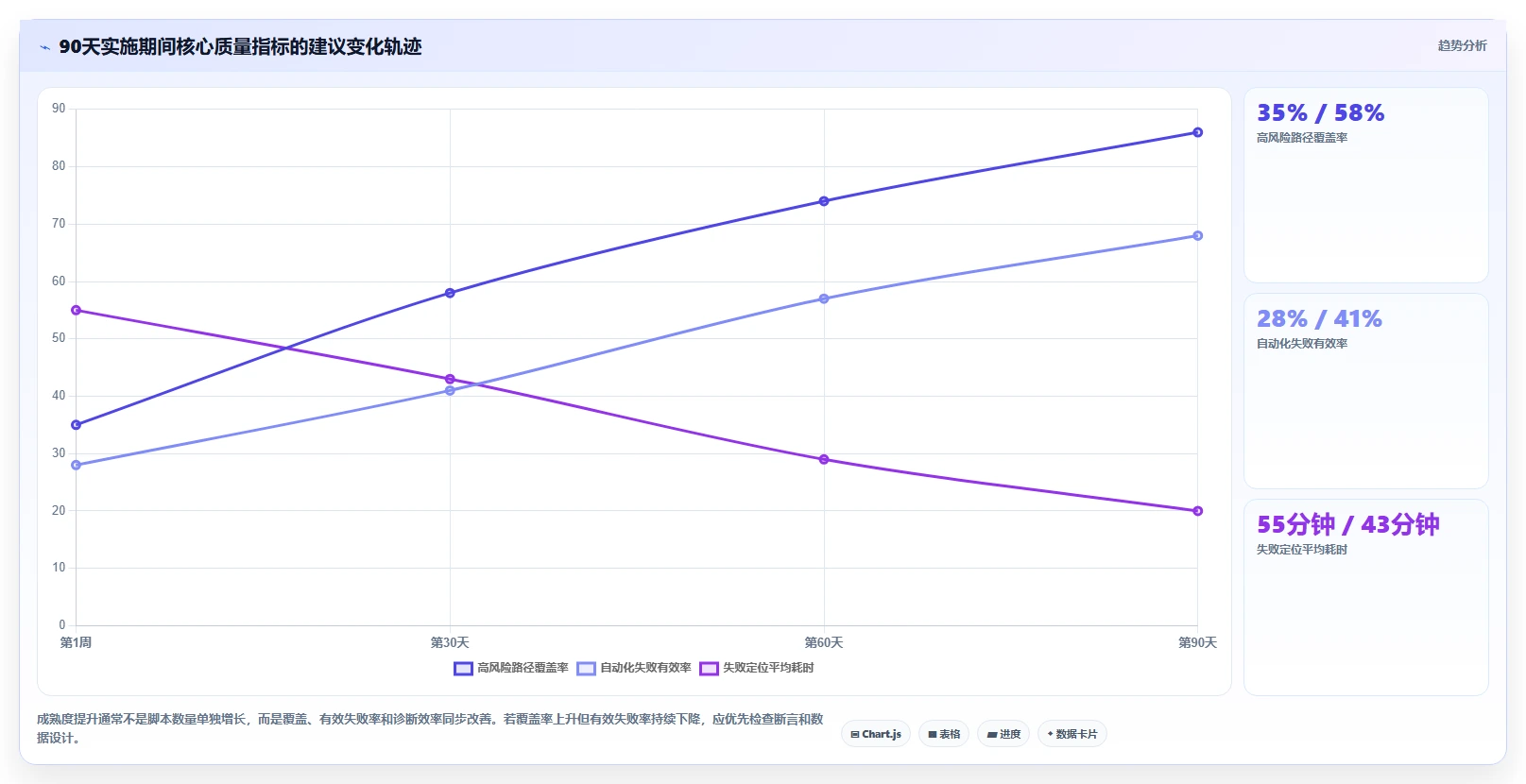Toggle the 自动化失败有效率 legend item under the chart
1526x784 pixels.
coord(634,668)
